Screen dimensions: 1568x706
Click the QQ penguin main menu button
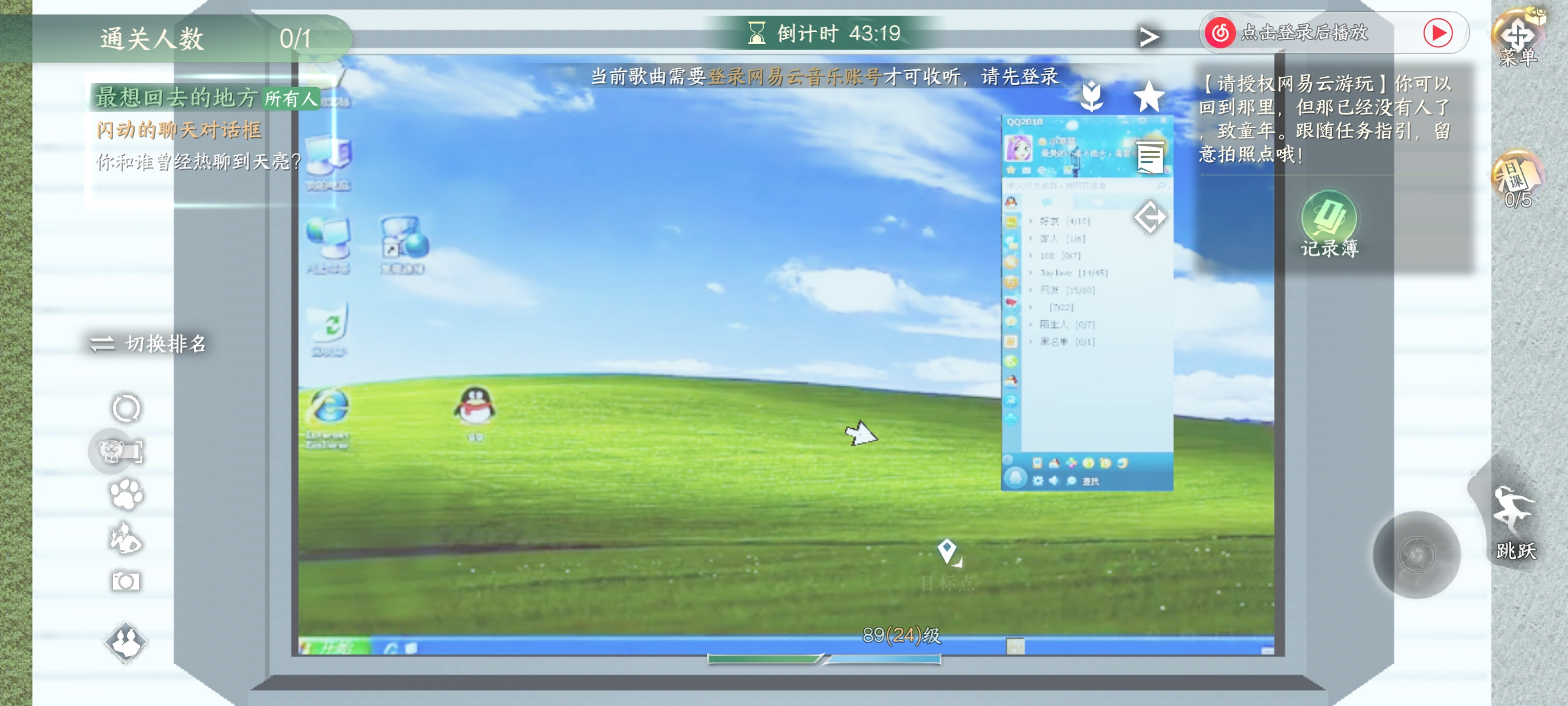pyautogui.click(x=1015, y=478)
